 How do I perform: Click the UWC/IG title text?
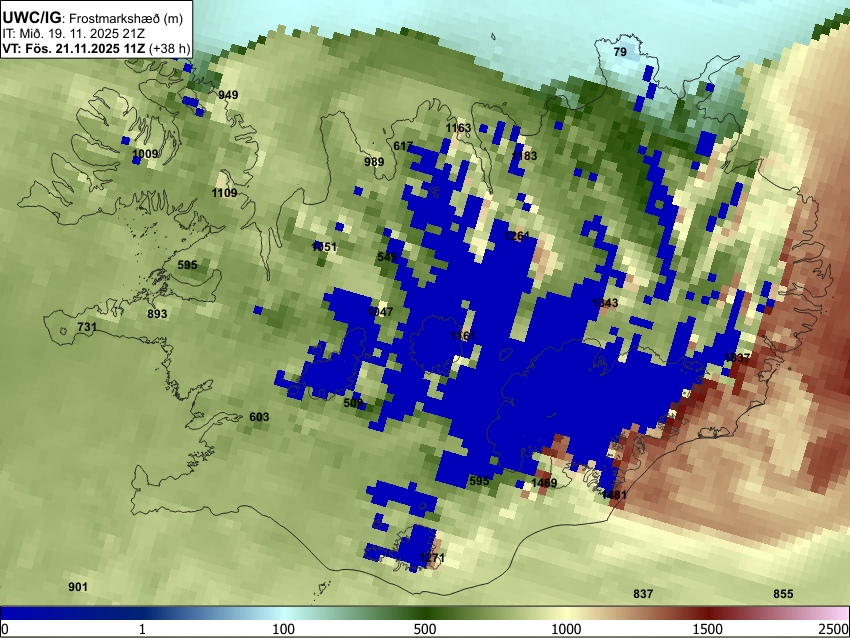click(31, 17)
